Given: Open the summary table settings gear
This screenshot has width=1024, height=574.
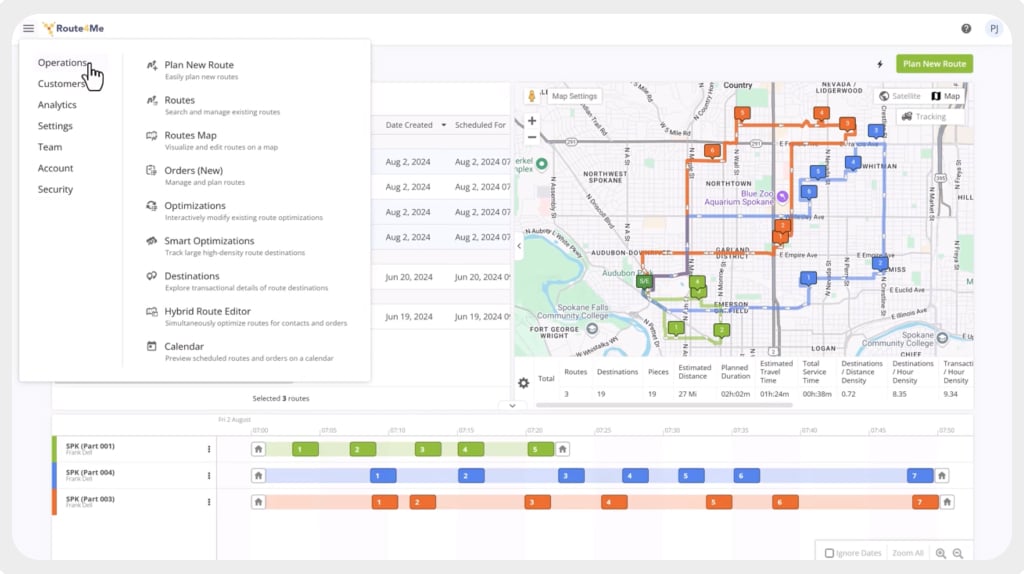Looking at the screenshot, I should pos(524,383).
